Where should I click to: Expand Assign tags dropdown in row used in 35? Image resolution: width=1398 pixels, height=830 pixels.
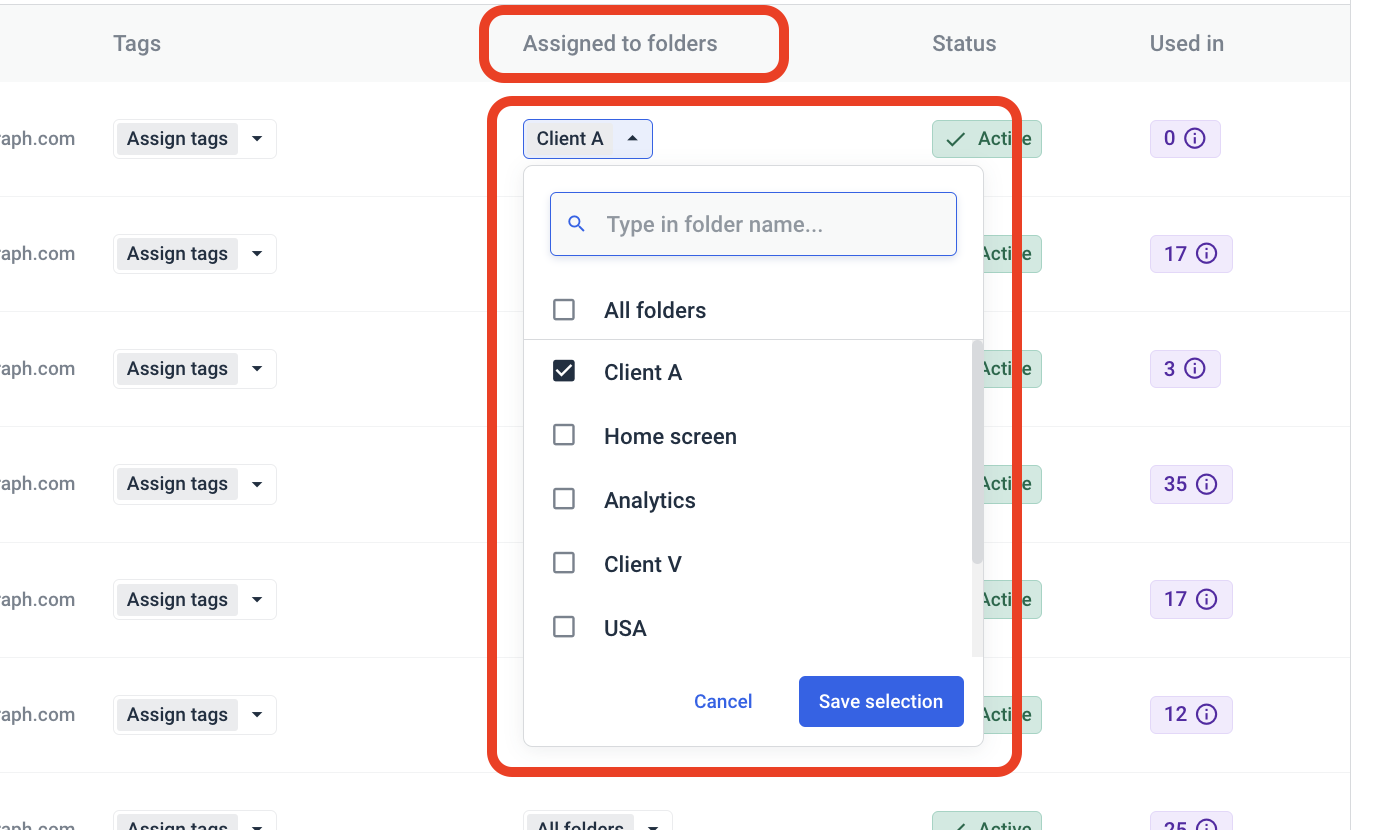(195, 484)
